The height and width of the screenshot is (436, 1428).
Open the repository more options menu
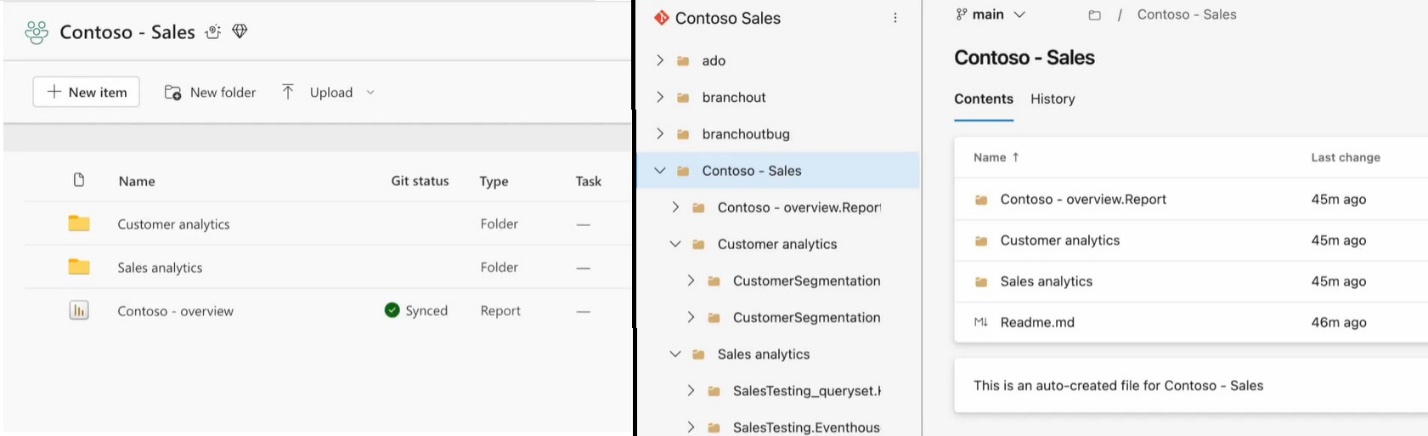(x=895, y=18)
